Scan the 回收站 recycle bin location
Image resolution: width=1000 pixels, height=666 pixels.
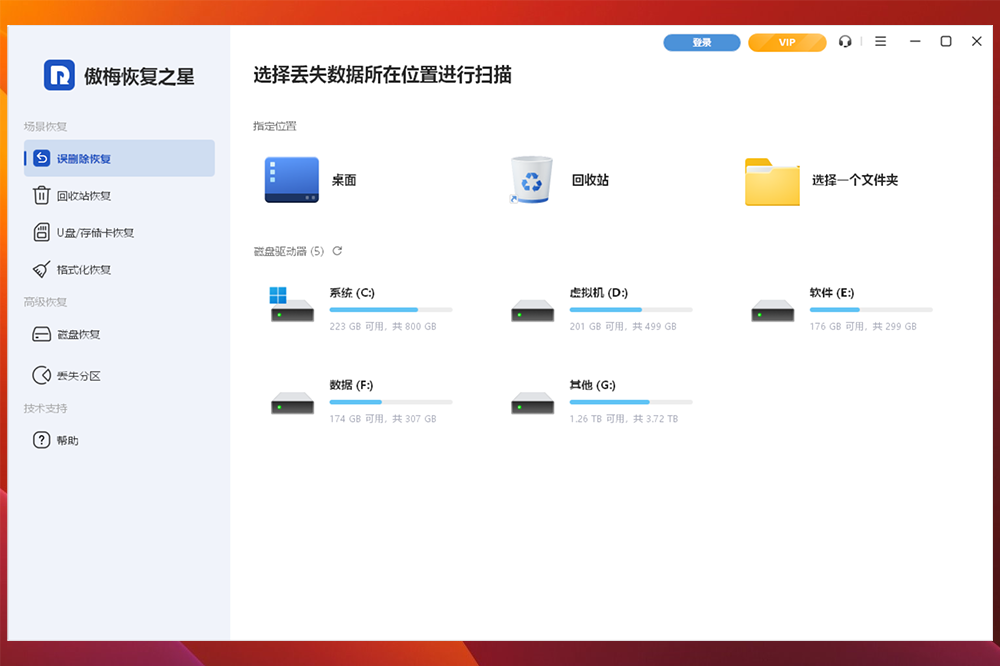coord(532,181)
